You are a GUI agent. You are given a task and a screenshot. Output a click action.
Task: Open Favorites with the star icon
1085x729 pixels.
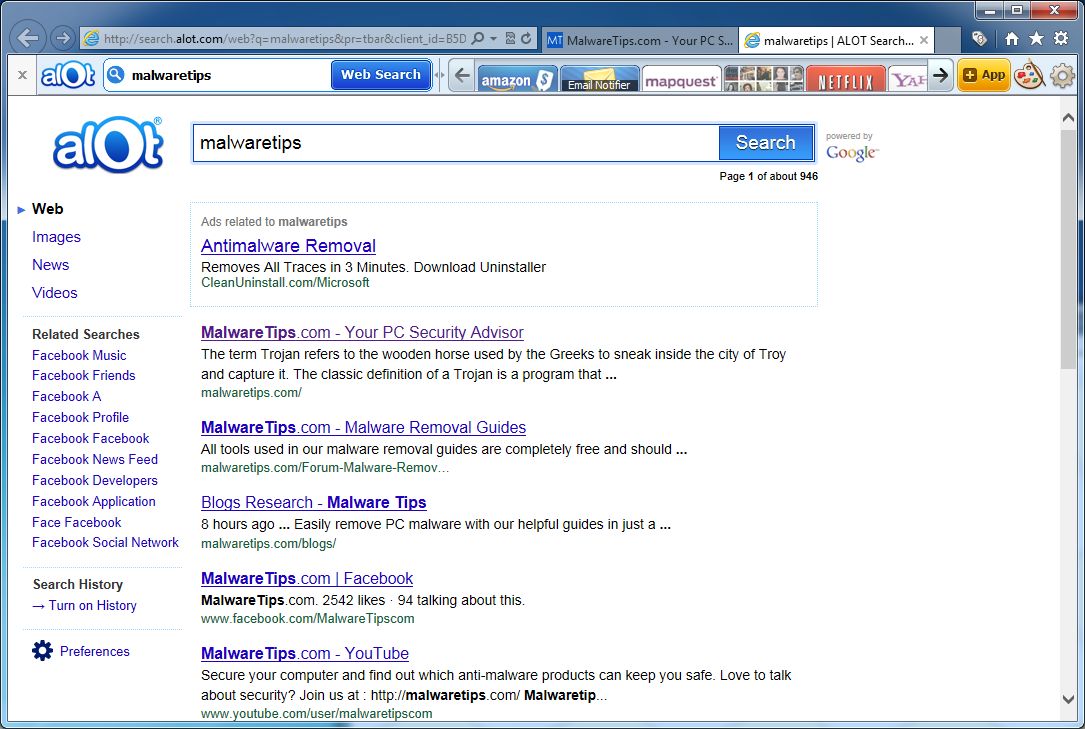1036,39
